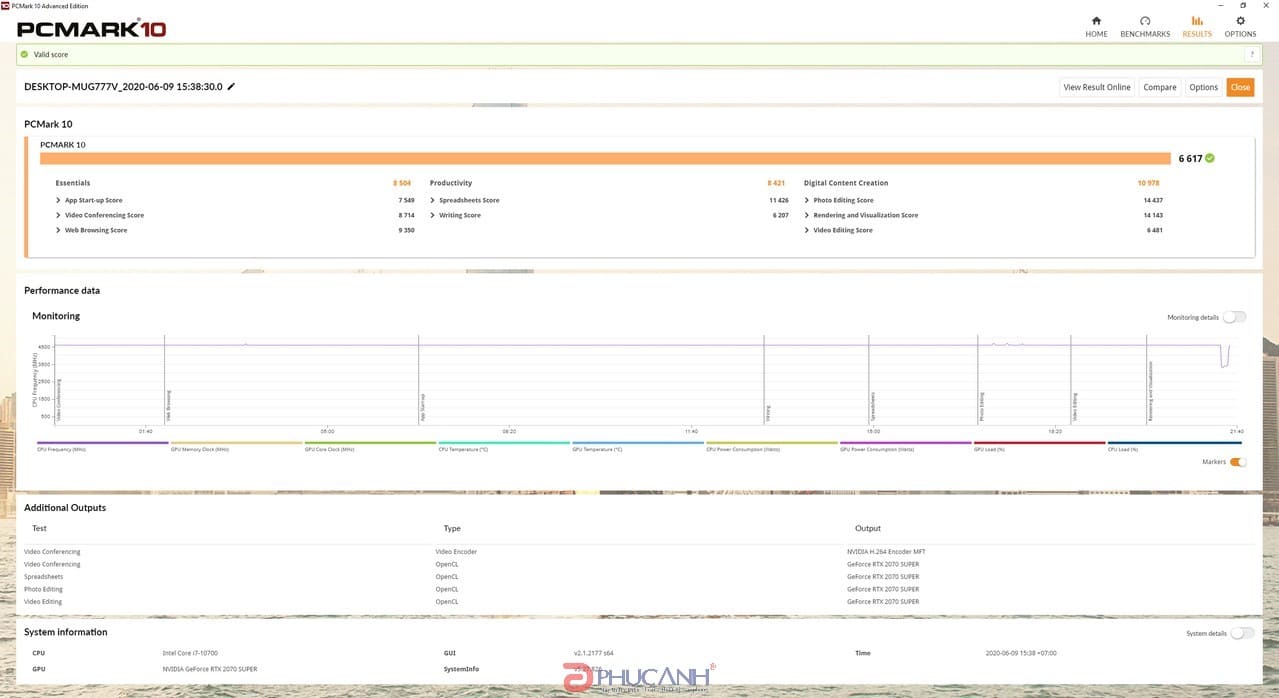Toggle the GPU Core Clock legend swatch
Viewport: 1279px width, 698px height.
(x=370, y=443)
